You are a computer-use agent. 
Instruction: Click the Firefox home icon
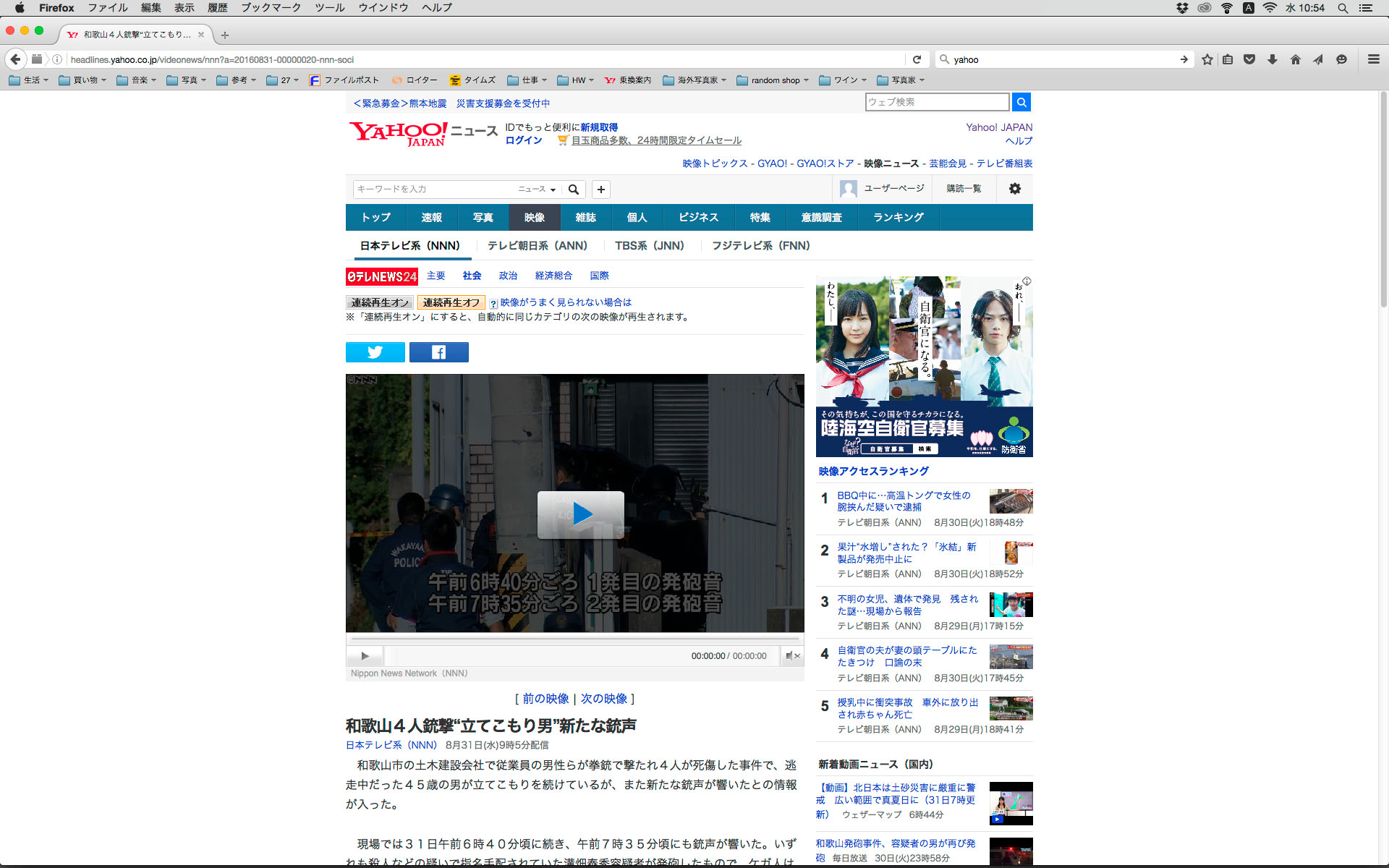tap(1295, 59)
